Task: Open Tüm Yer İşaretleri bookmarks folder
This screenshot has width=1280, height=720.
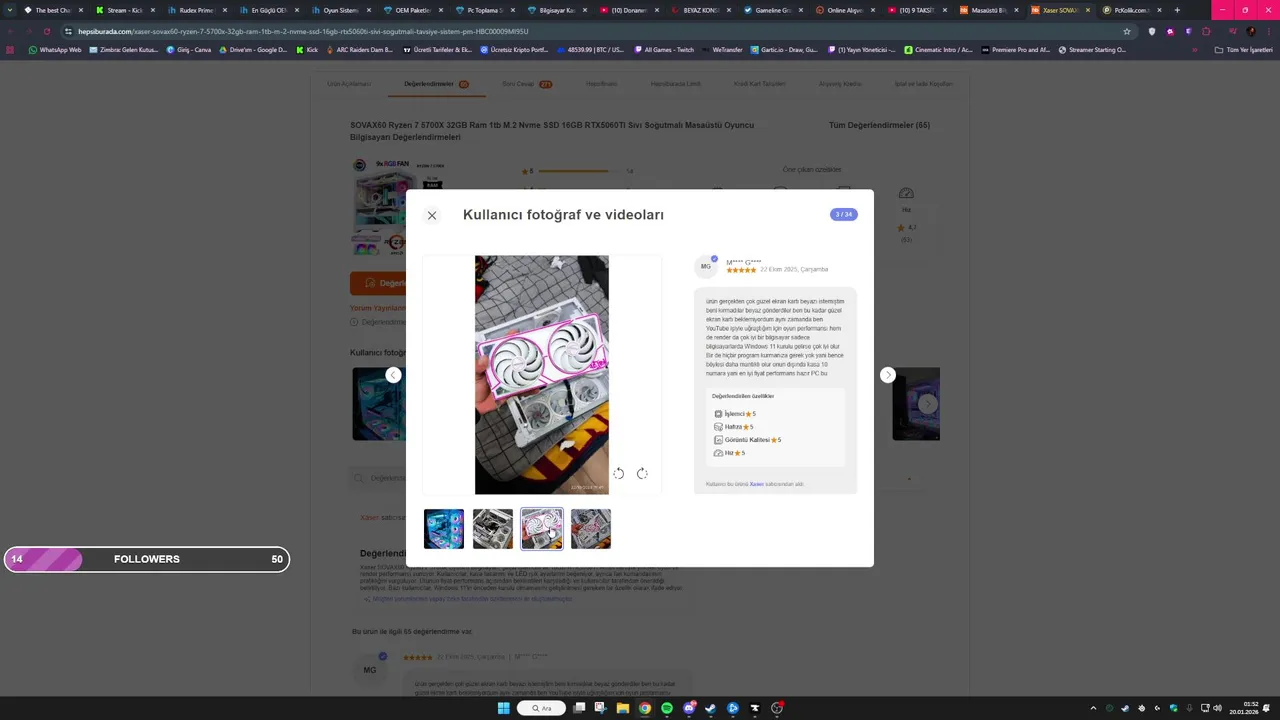Action: [x=1243, y=49]
